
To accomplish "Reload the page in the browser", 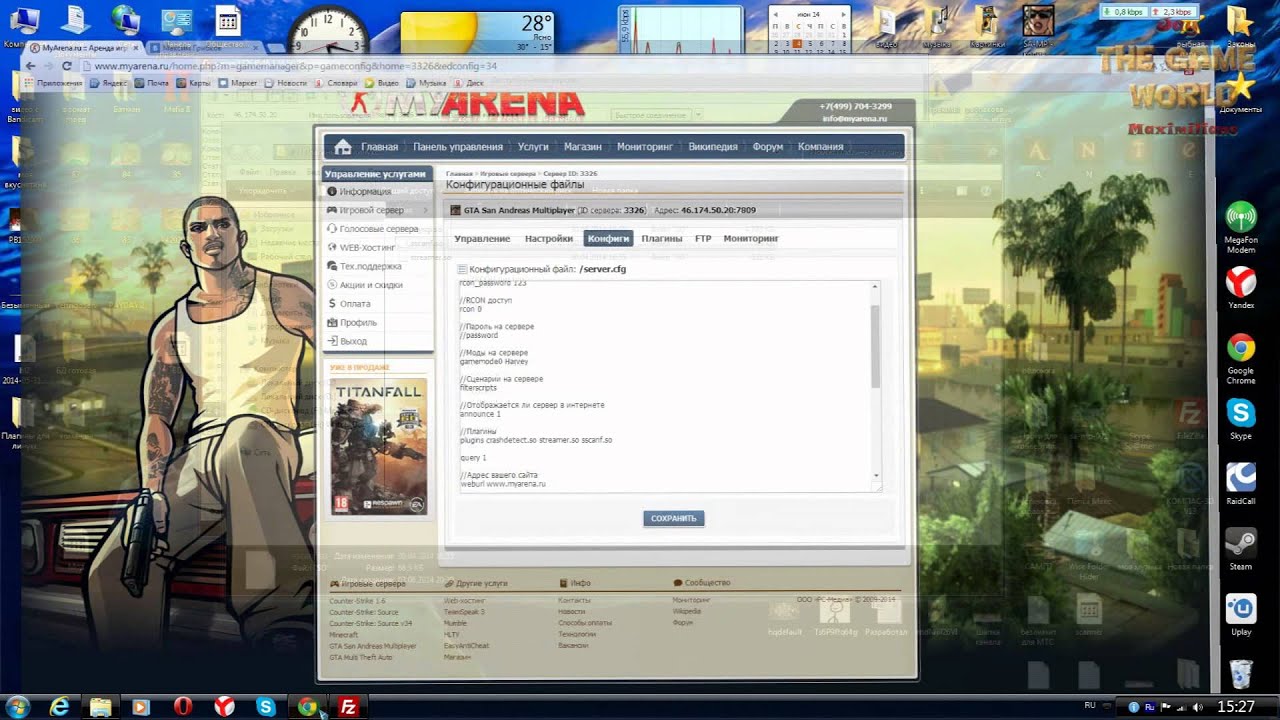I will [x=67, y=66].
